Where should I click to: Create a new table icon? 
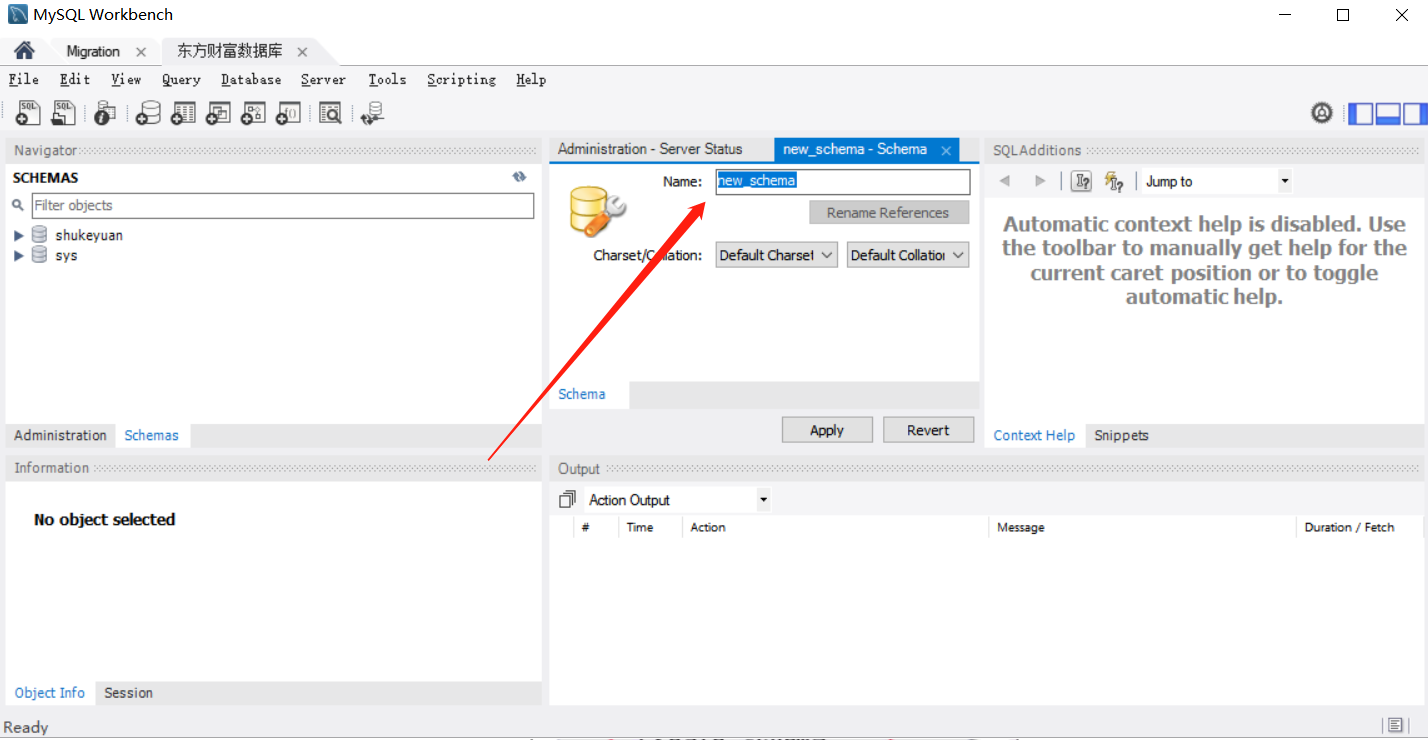point(183,113)
